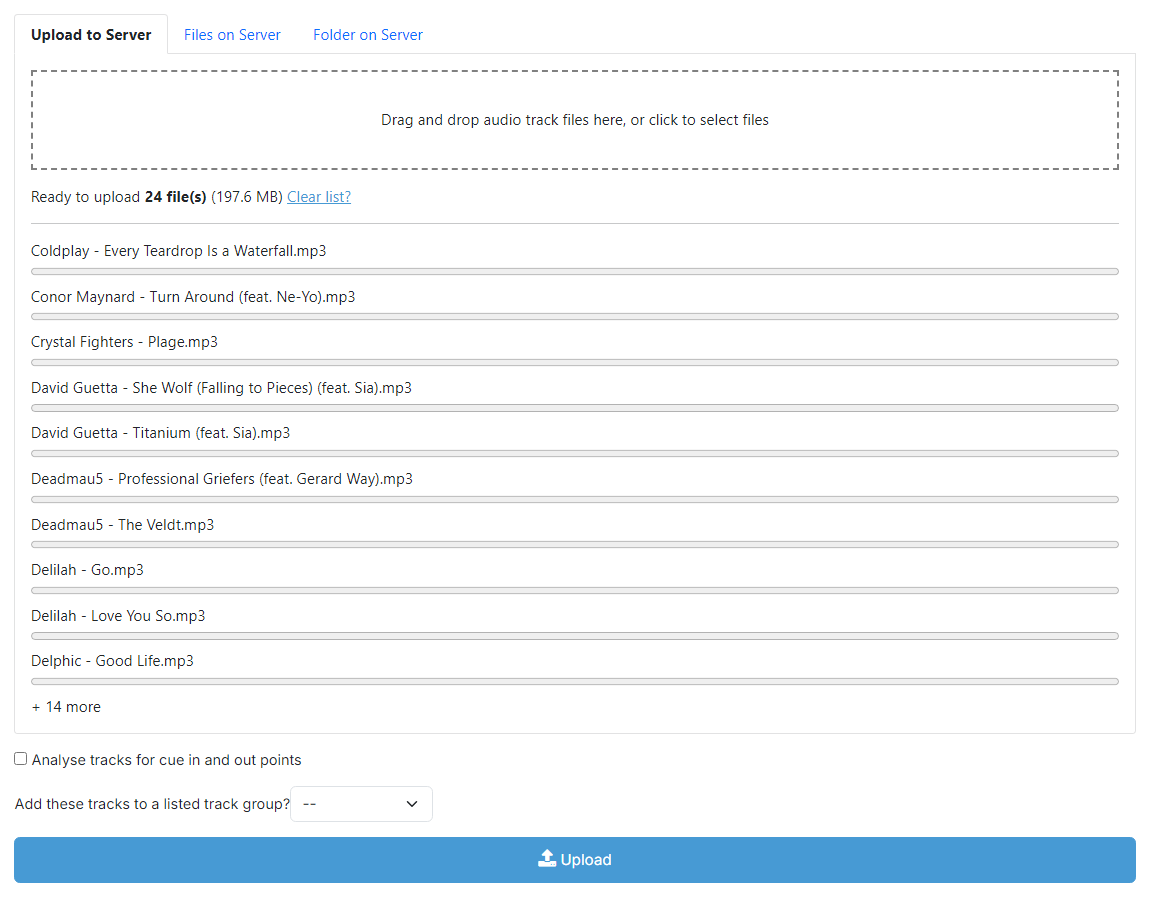Select David Guetta - She Wolf file name

tap(221, 388)
